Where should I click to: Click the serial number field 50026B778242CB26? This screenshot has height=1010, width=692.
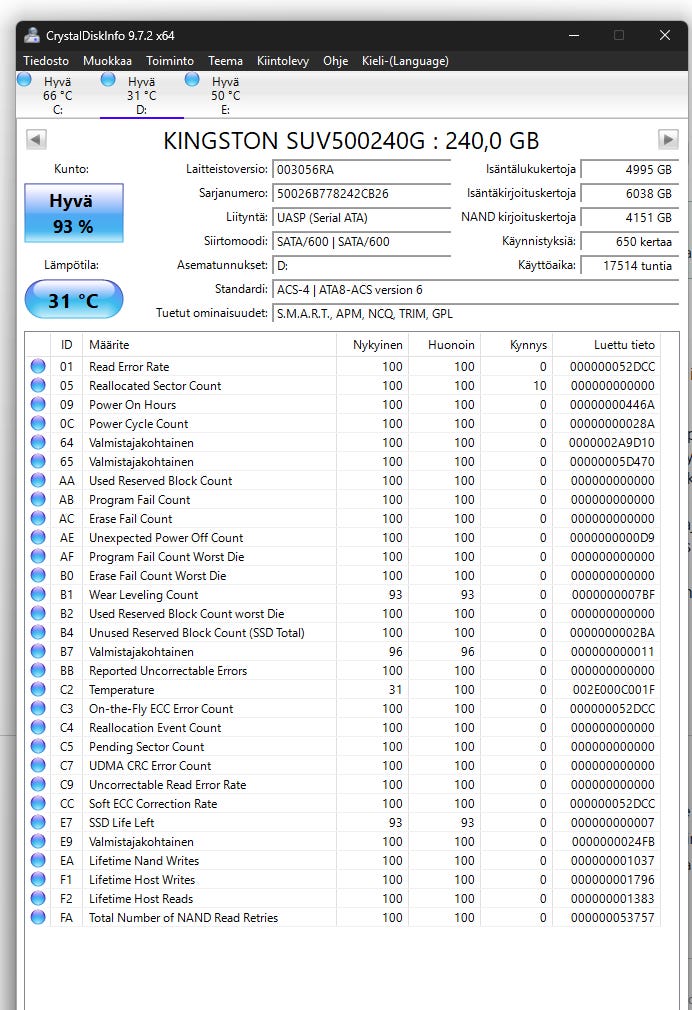pyautogui.click(x=361, y=193)
